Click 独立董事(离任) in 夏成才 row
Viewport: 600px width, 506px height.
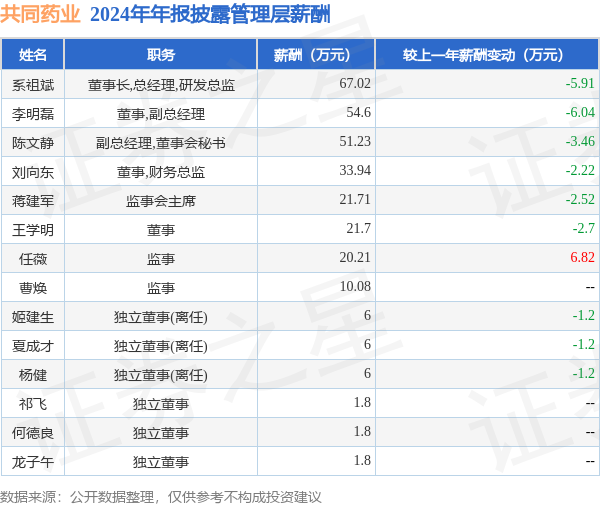click(x=161, y=346)
